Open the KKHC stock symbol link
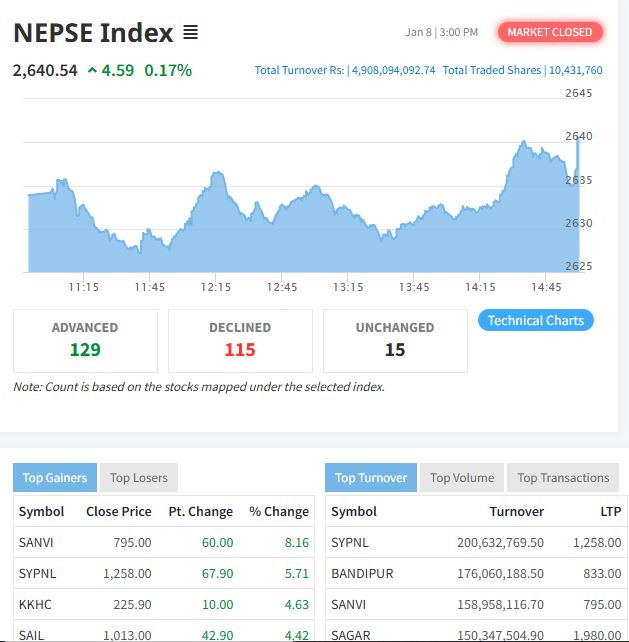 tap(35, 604)
